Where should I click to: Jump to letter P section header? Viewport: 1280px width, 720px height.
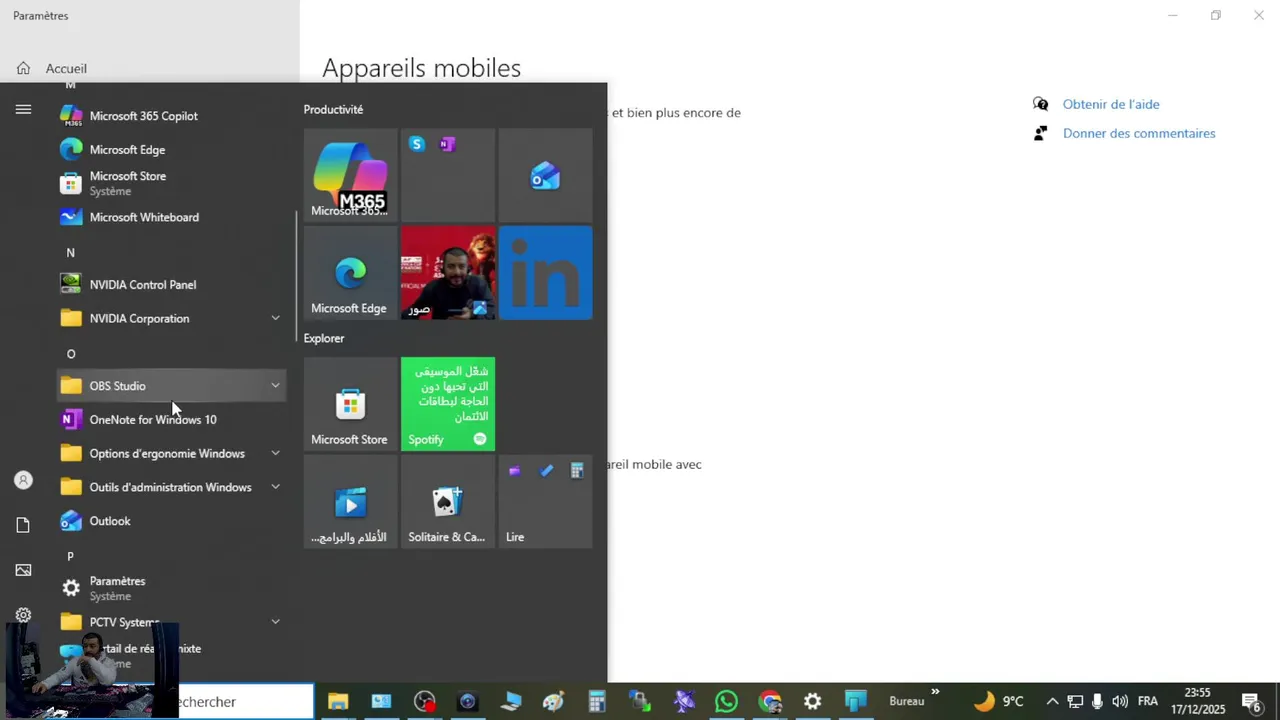pyautogui.click(x=70, y=556)
